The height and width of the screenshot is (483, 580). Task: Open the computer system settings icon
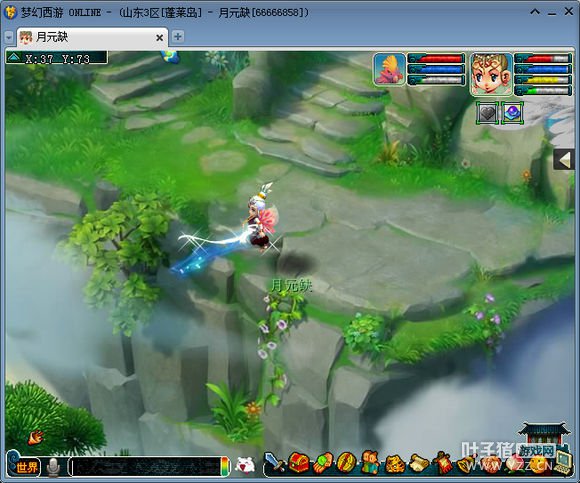click(x=563, y=462)
